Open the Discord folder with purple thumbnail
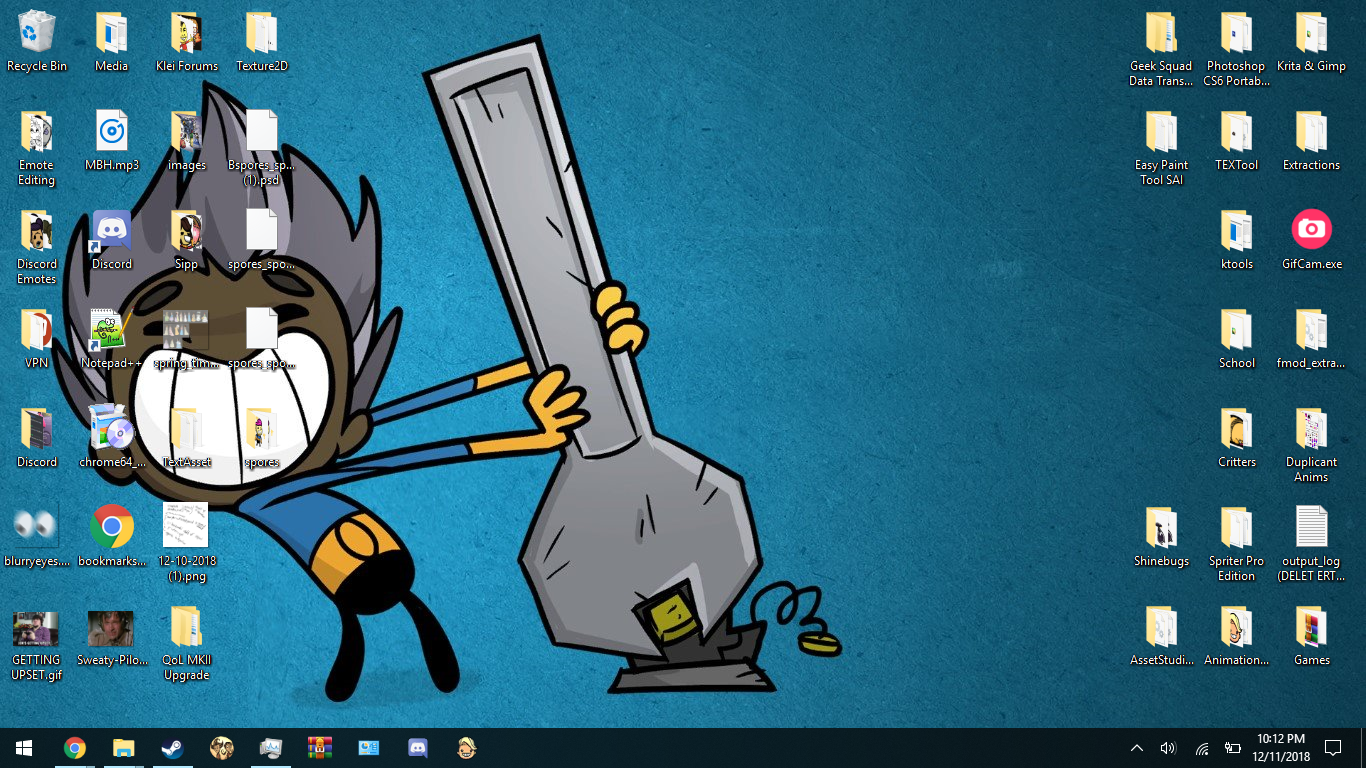The width and height of the screenshot is (1366, 768). click(37, 438)
